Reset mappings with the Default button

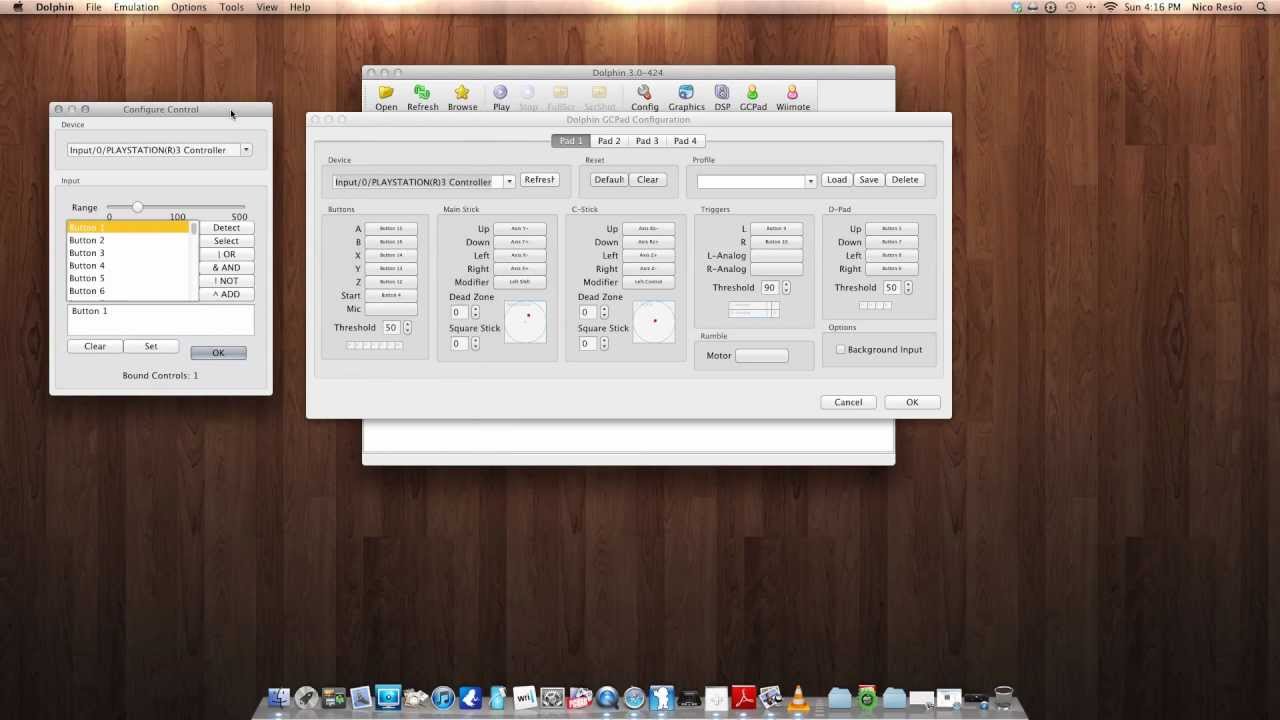(x=609, y=180)
